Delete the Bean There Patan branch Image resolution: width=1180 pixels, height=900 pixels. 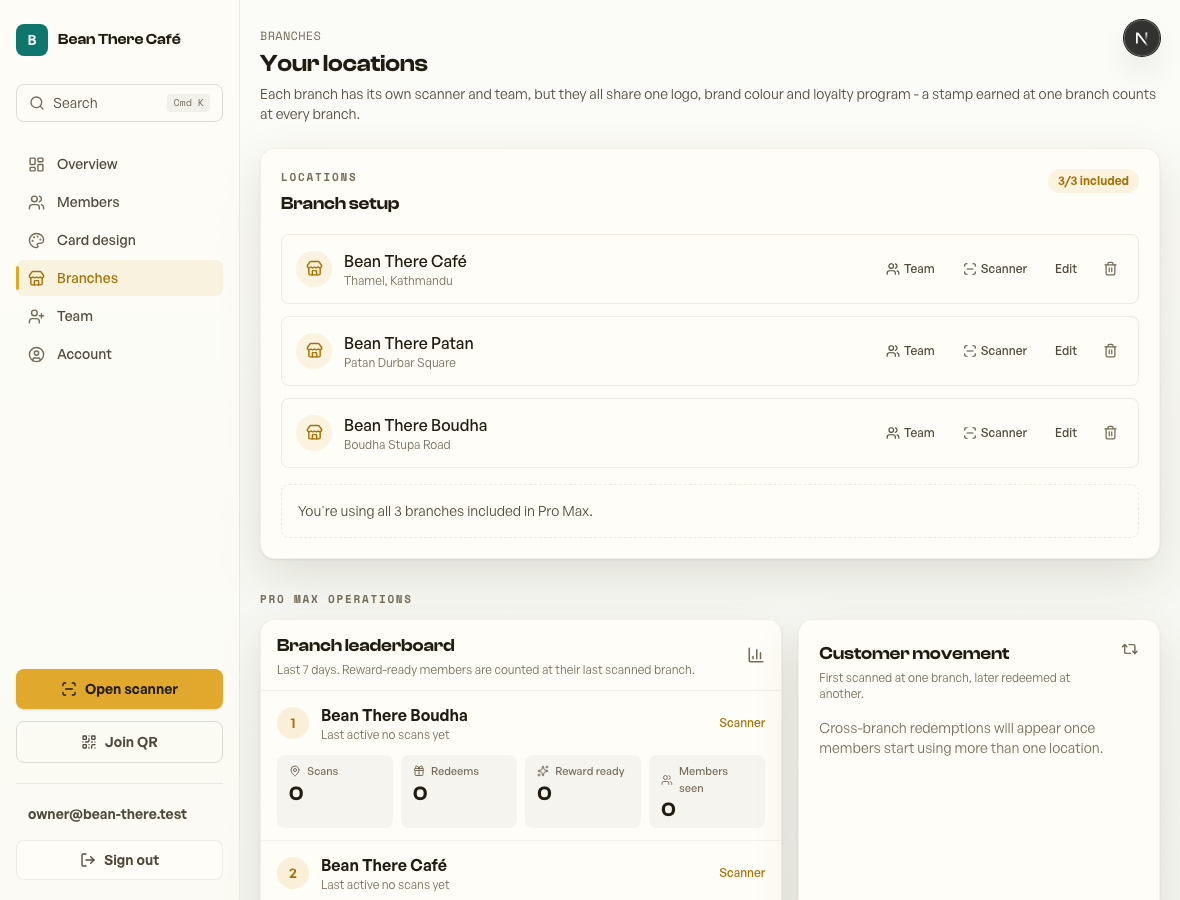pos(1110,351)
